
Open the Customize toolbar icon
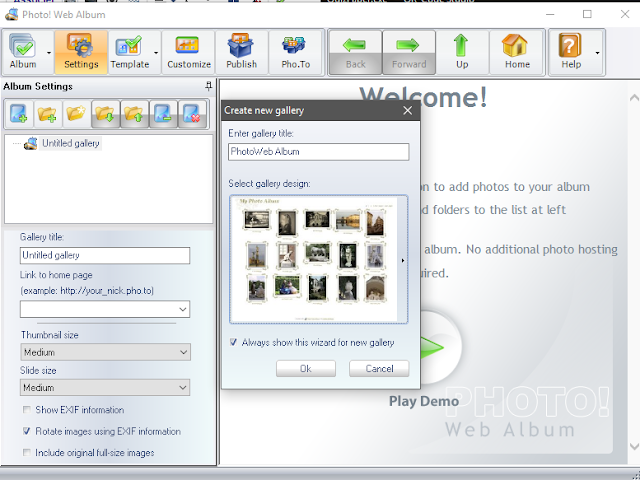189,52
